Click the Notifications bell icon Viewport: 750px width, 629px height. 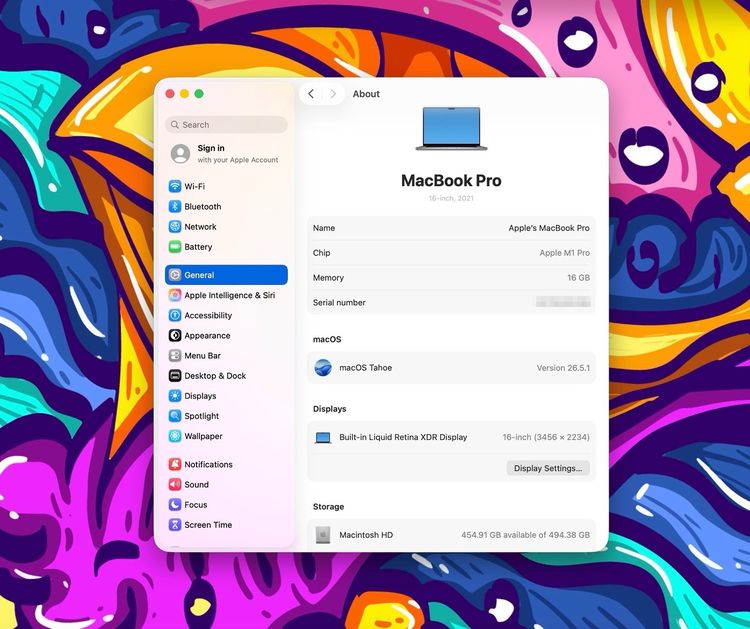point(175,463)
